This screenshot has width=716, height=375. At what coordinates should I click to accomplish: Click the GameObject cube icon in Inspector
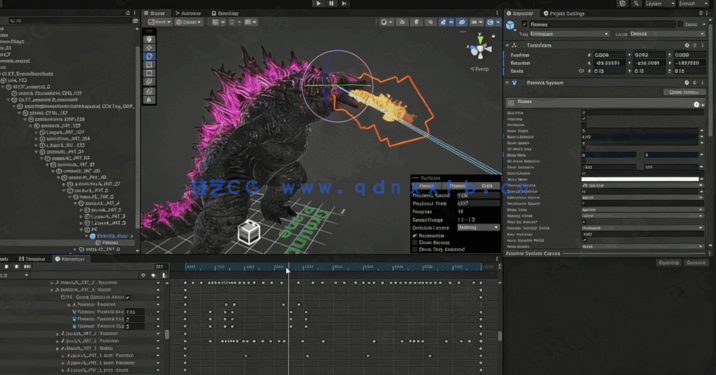click(511, 25)
